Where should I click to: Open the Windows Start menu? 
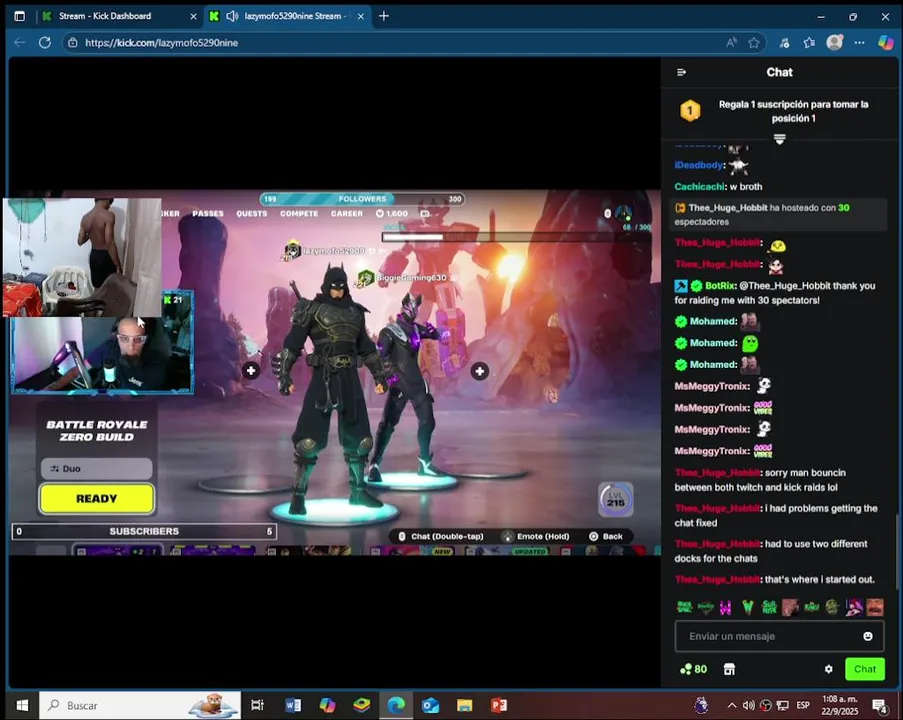click(22, 705)
